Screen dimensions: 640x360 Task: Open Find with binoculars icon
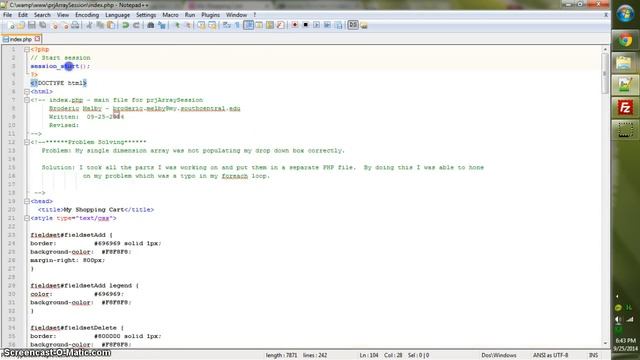pos(151,25)
